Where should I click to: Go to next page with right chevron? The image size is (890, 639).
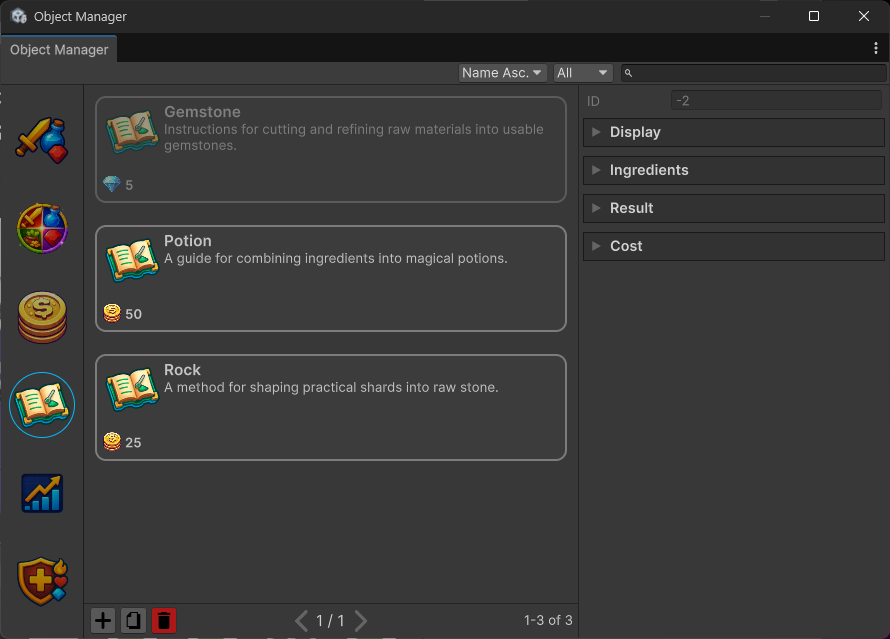[x=361, y=621]
